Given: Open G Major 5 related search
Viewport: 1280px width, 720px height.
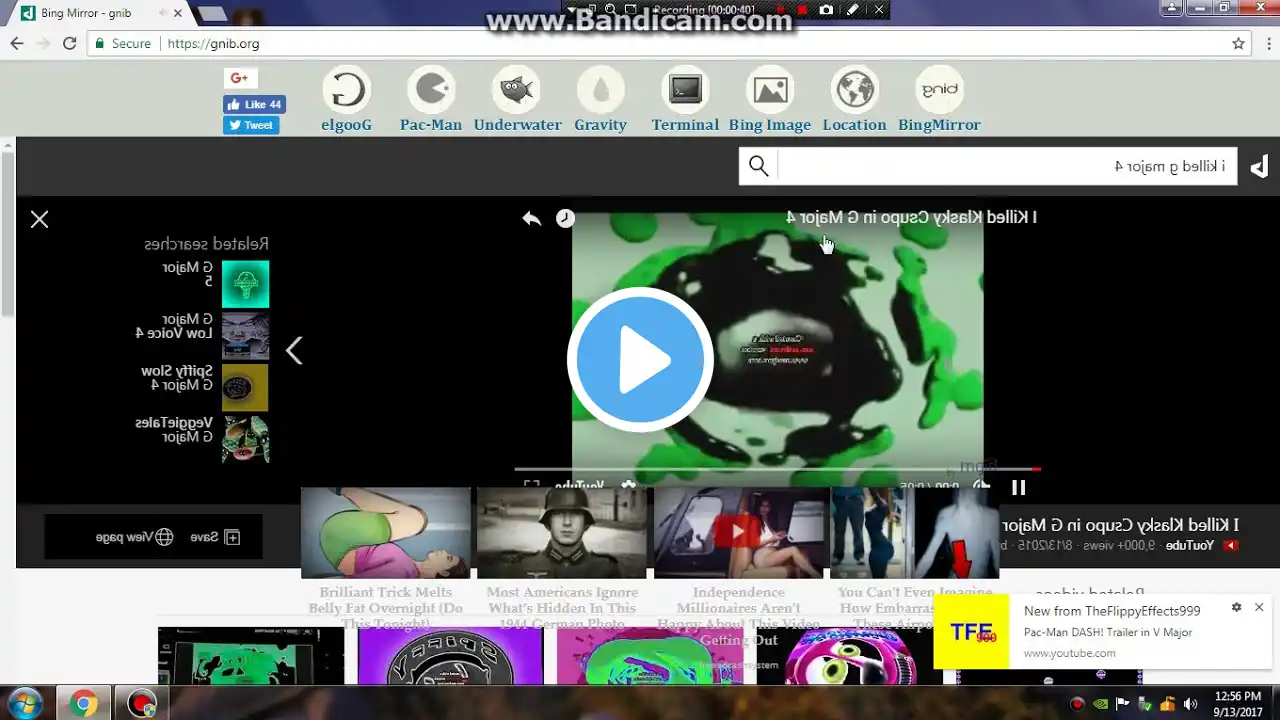Looking at the screenshot, I should coord(190,274).
